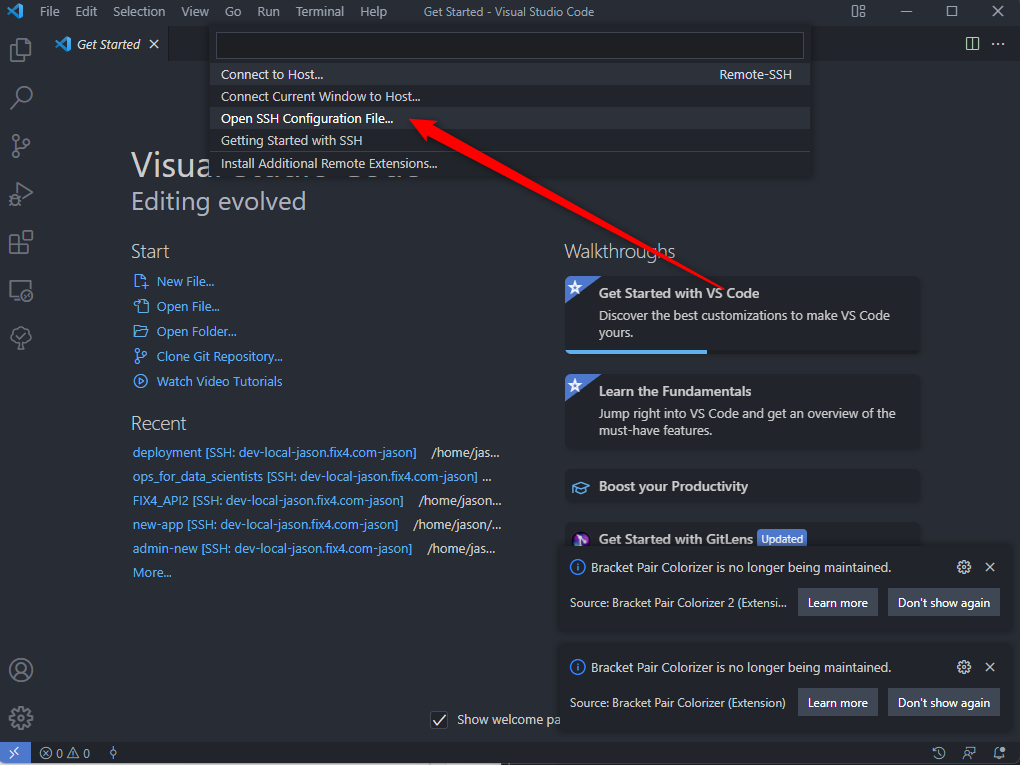Open the View menu
The image size is (1020, 765).
click(195, 12)
